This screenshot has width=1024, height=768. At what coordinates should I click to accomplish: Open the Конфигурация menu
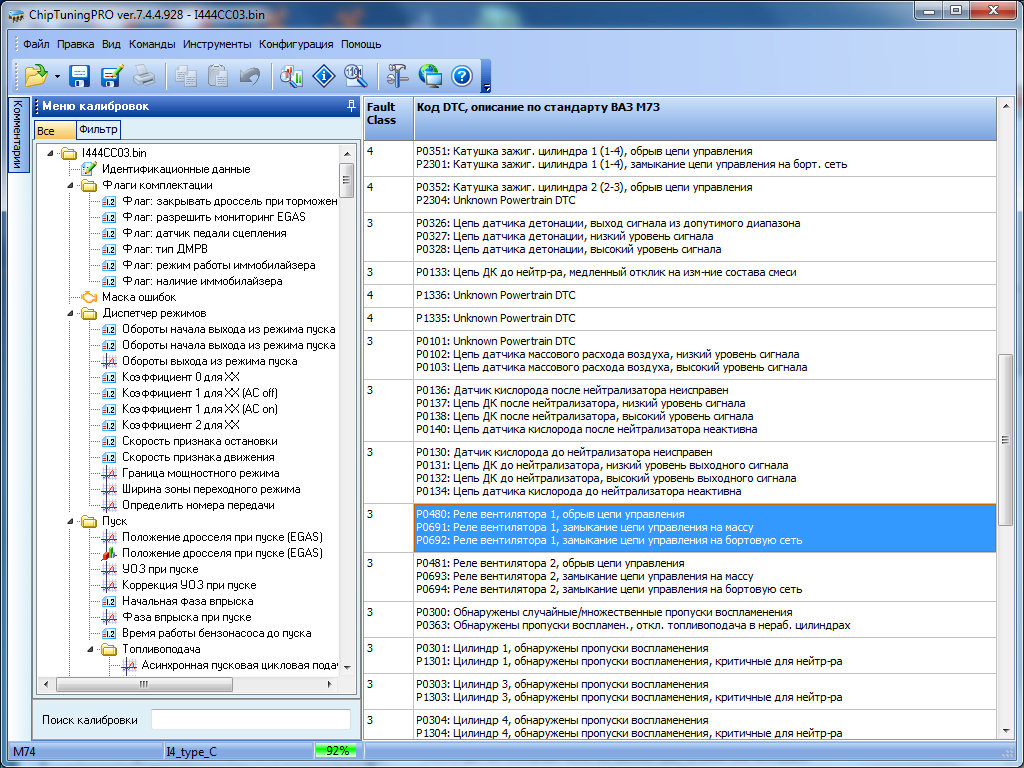(296, 44)
